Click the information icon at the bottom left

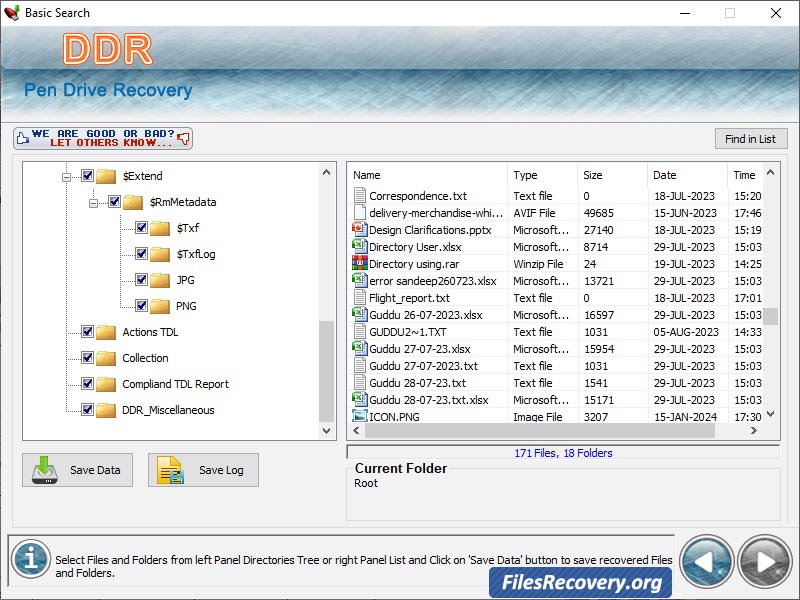click(30, 560)
